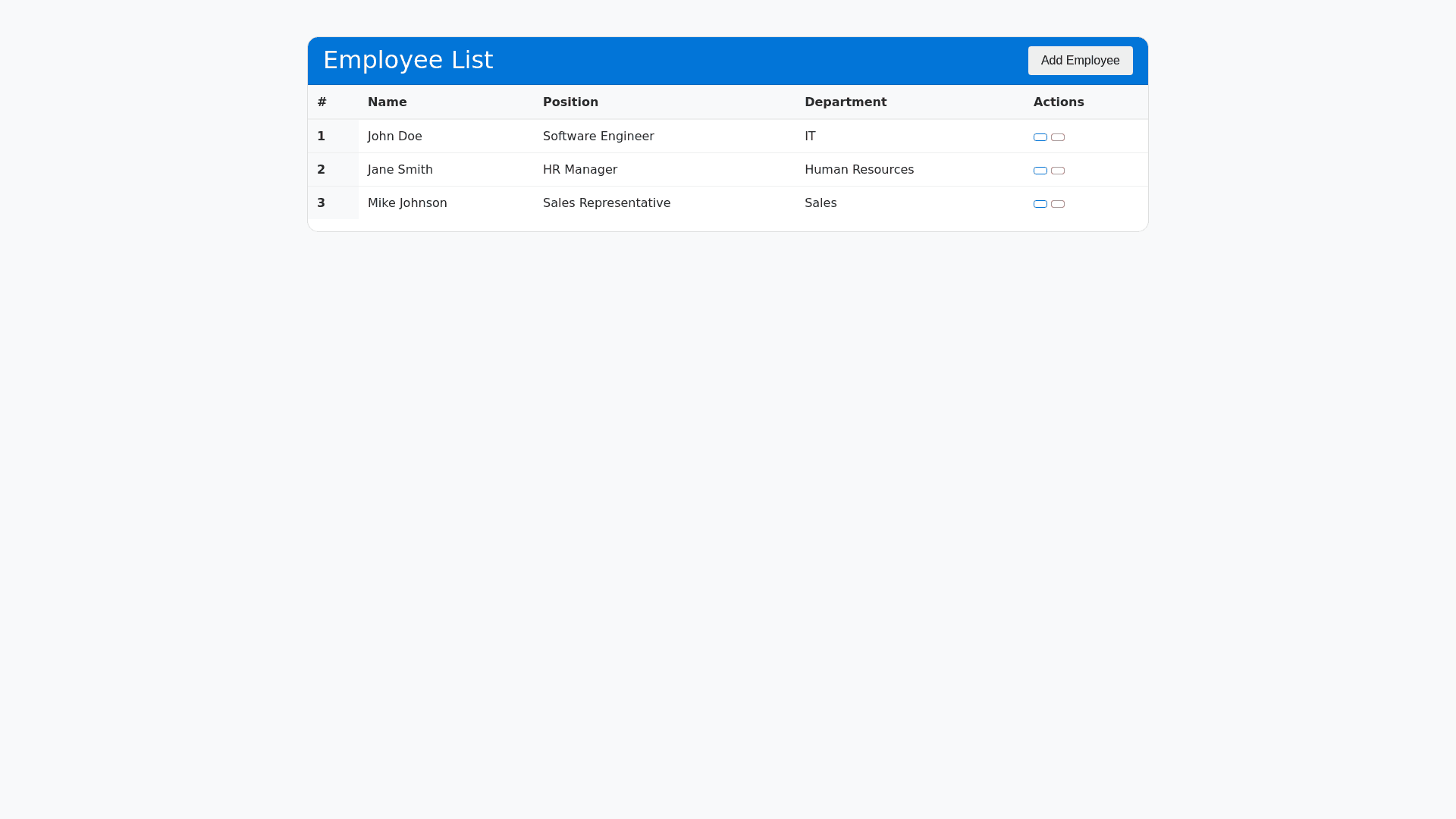Click the Employee List heading
The image size is (1456, 819).
pos(408,60)
